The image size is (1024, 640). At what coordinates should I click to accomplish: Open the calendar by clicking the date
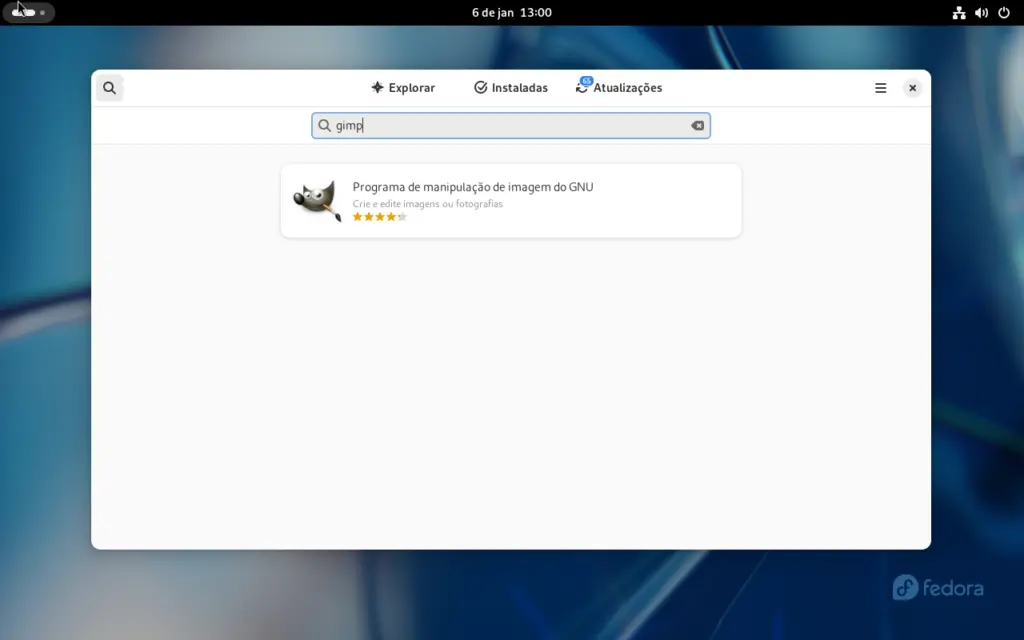tap(511, 12)
